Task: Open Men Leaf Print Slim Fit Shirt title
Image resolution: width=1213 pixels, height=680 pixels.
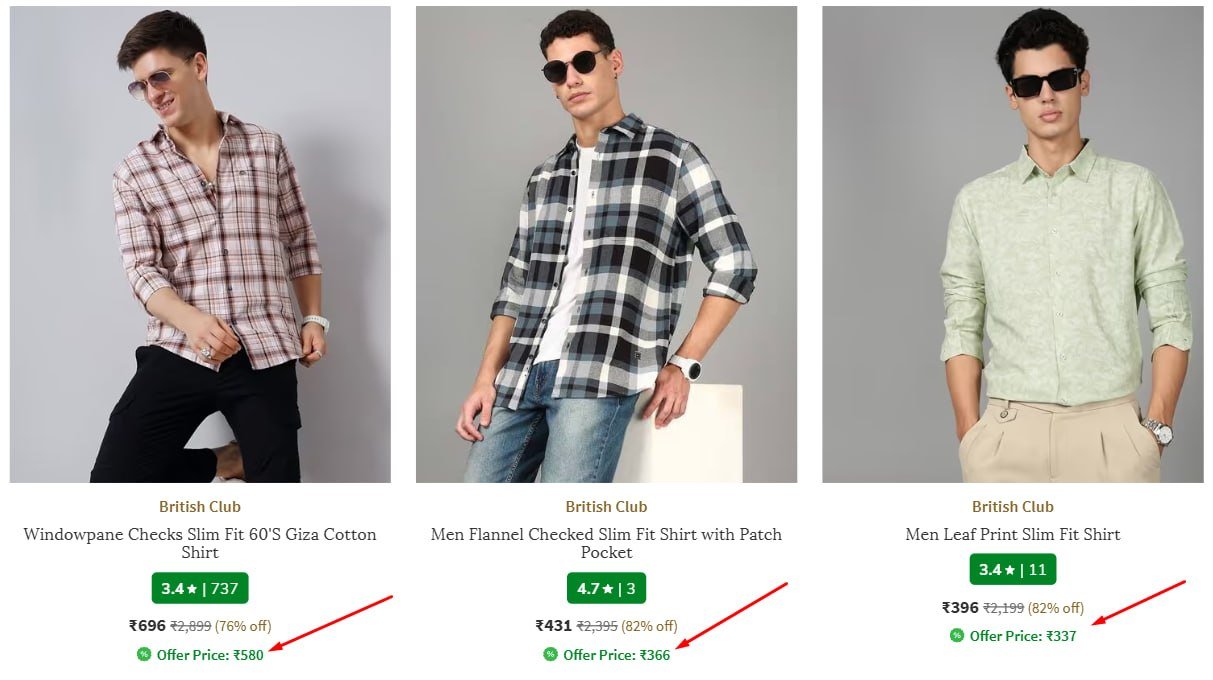Action: [1013, 534]
